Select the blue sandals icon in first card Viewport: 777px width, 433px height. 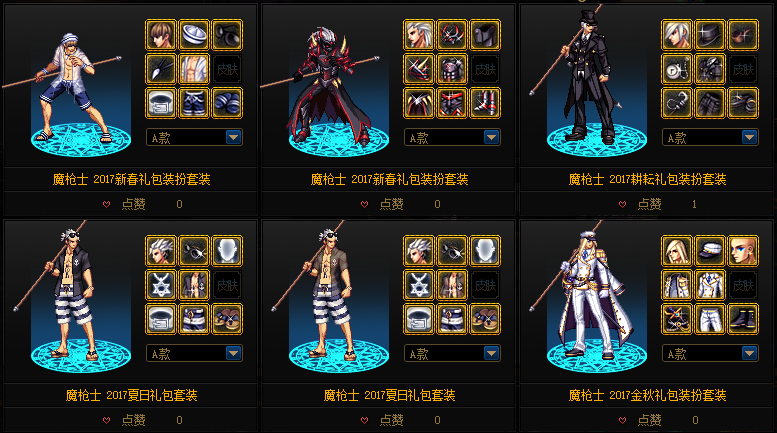point(227,103)
